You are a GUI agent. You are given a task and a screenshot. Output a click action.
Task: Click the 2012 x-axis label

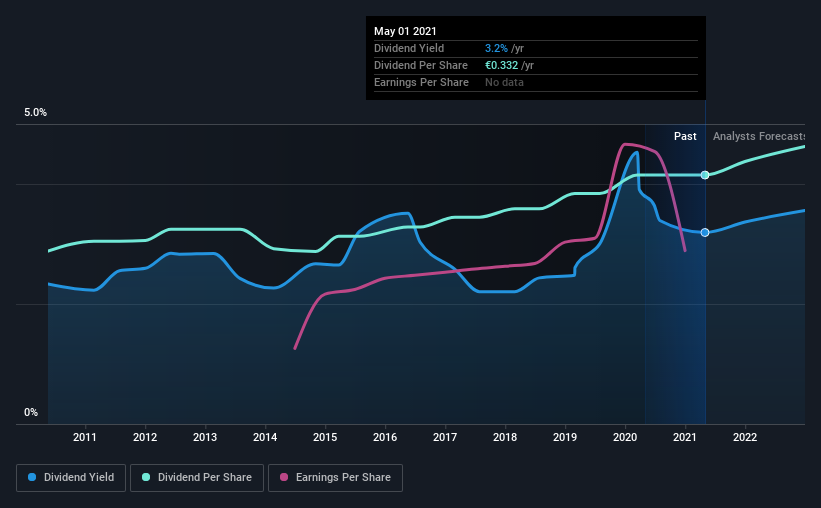145,437
